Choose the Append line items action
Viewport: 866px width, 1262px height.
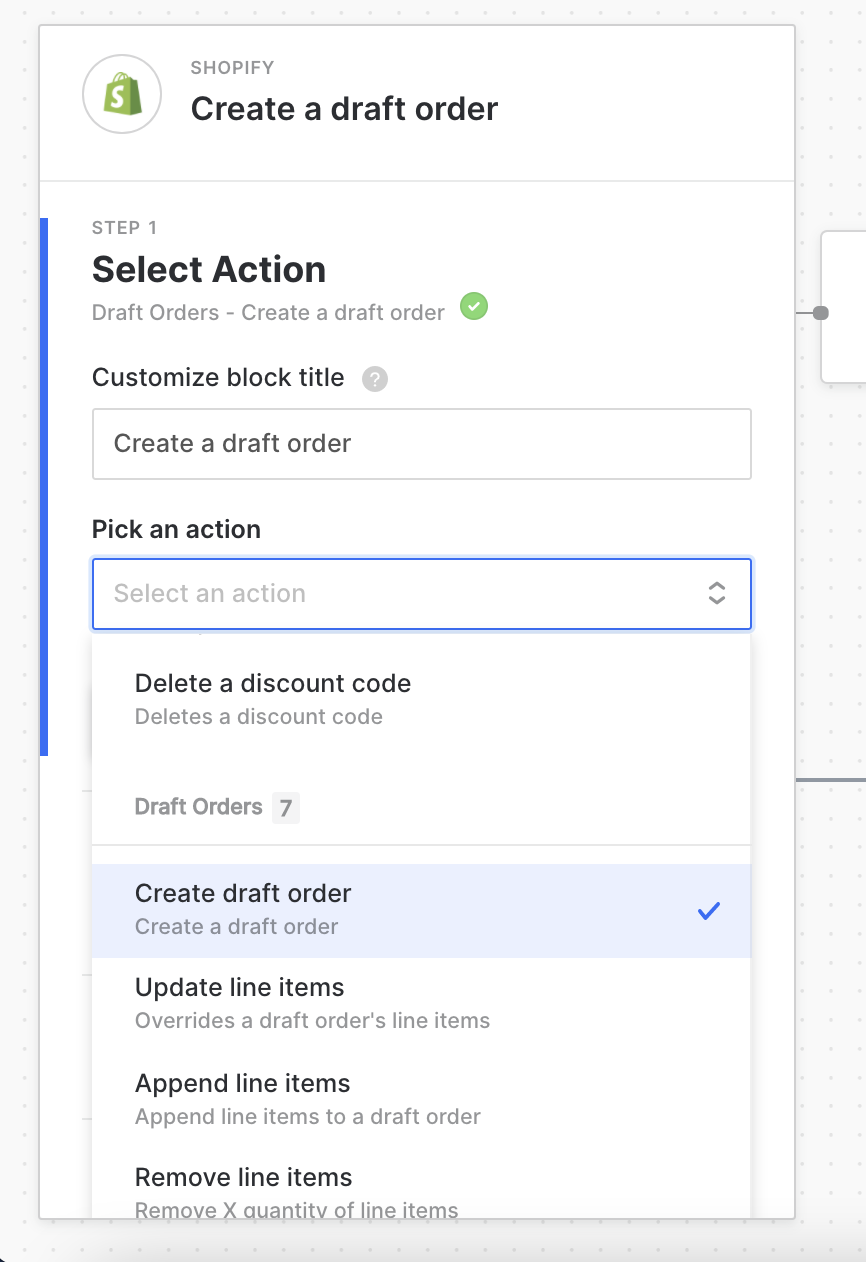tap(243, 1098)
